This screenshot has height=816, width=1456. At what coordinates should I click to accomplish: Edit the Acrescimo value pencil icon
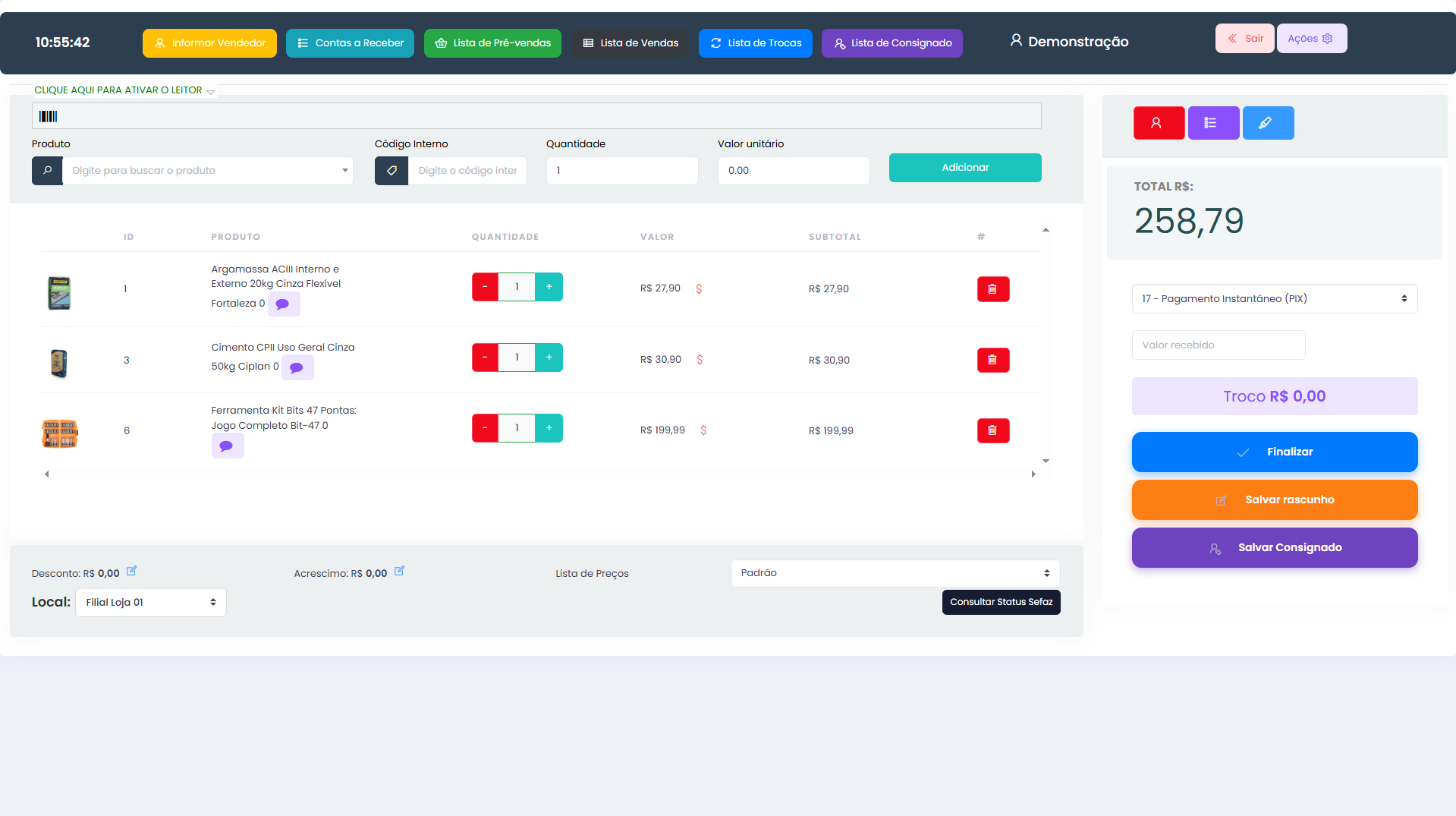pos(399,572)
